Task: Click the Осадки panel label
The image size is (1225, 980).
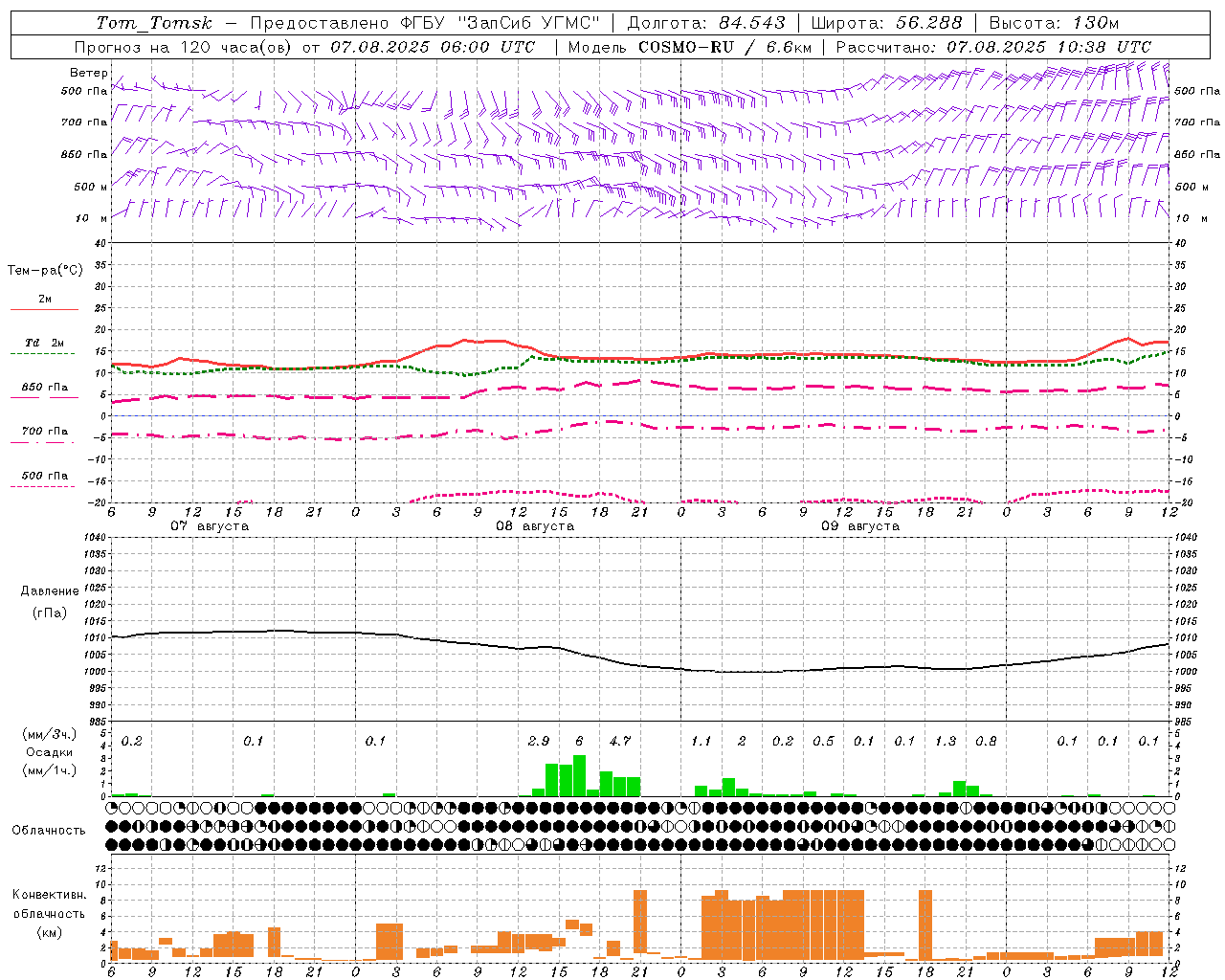Action: point(49,752)
